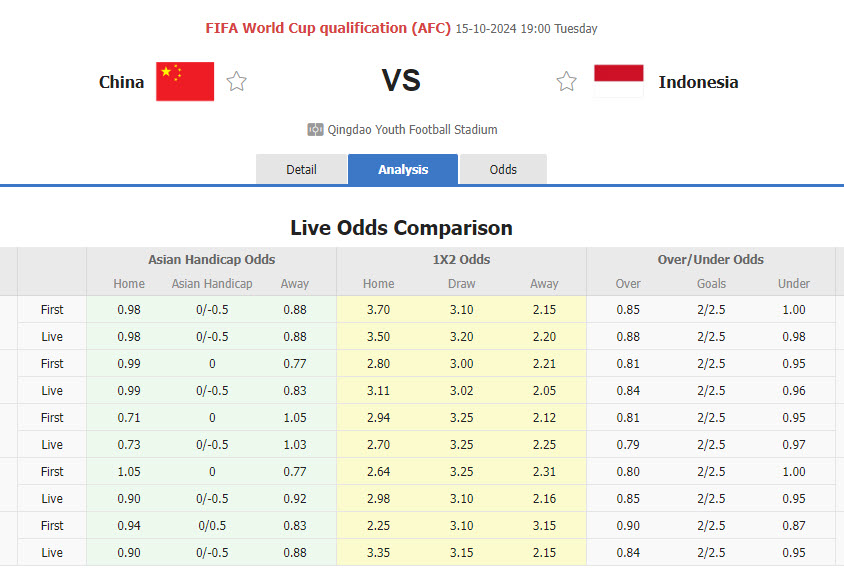Click the Live Odds Comparison heading
Viewport: 844px width, 572px height.
(x=401, y=228)
